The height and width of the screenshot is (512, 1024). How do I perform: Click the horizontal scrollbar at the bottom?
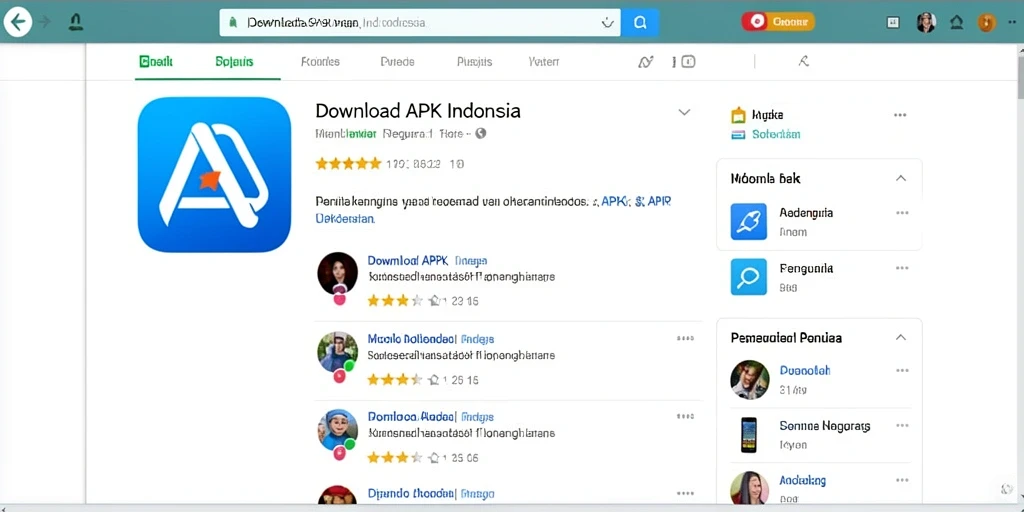[512, 508]
